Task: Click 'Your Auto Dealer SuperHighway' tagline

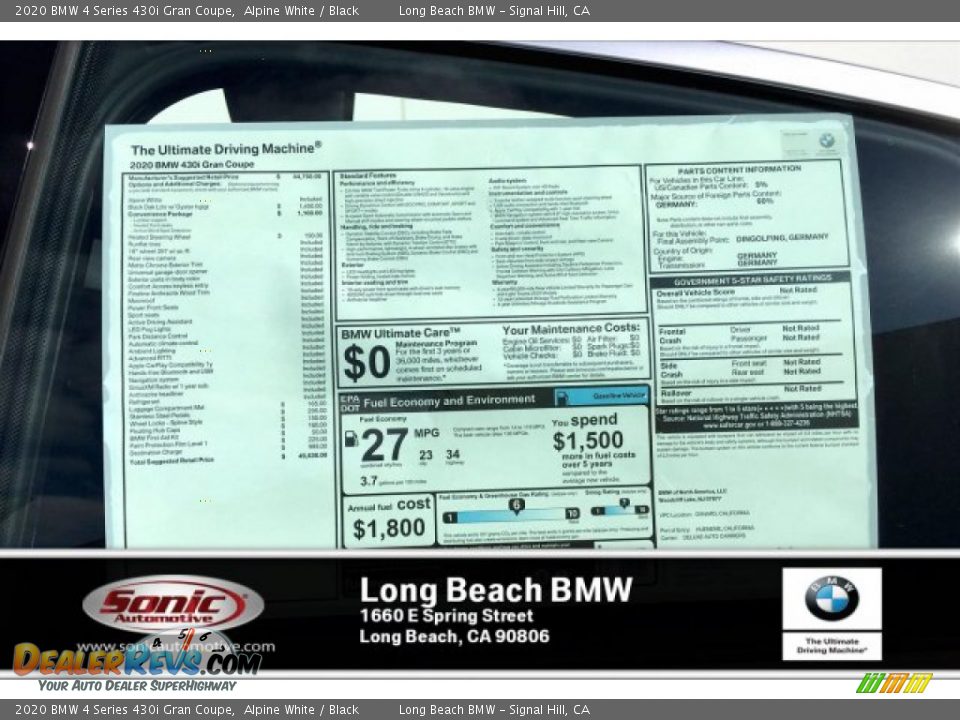Action: tap(137, 685)
